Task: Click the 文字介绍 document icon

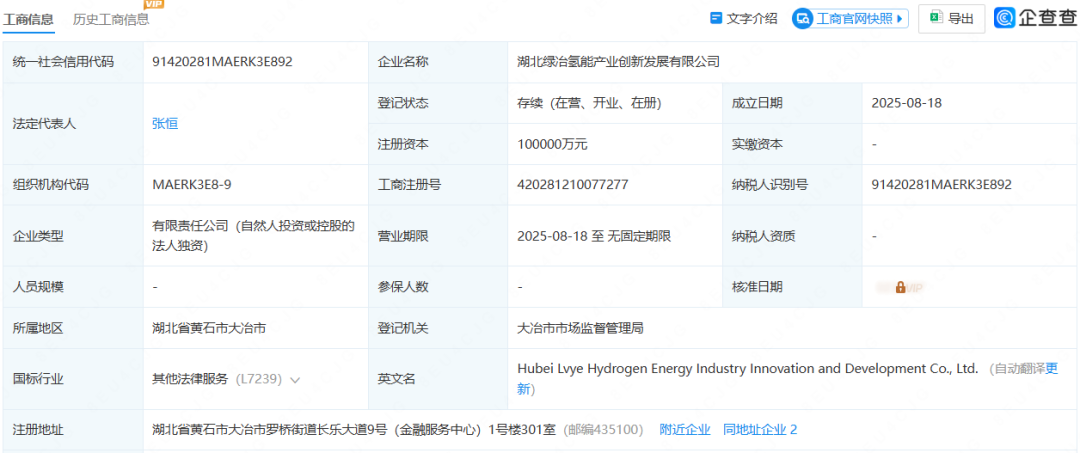Action: pyautogui.click(x=716, y=18)
